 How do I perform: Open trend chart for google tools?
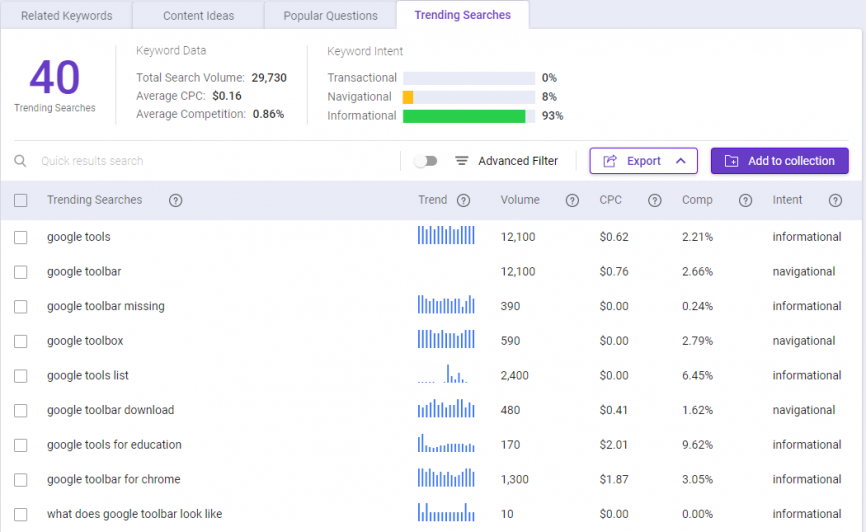446,235
